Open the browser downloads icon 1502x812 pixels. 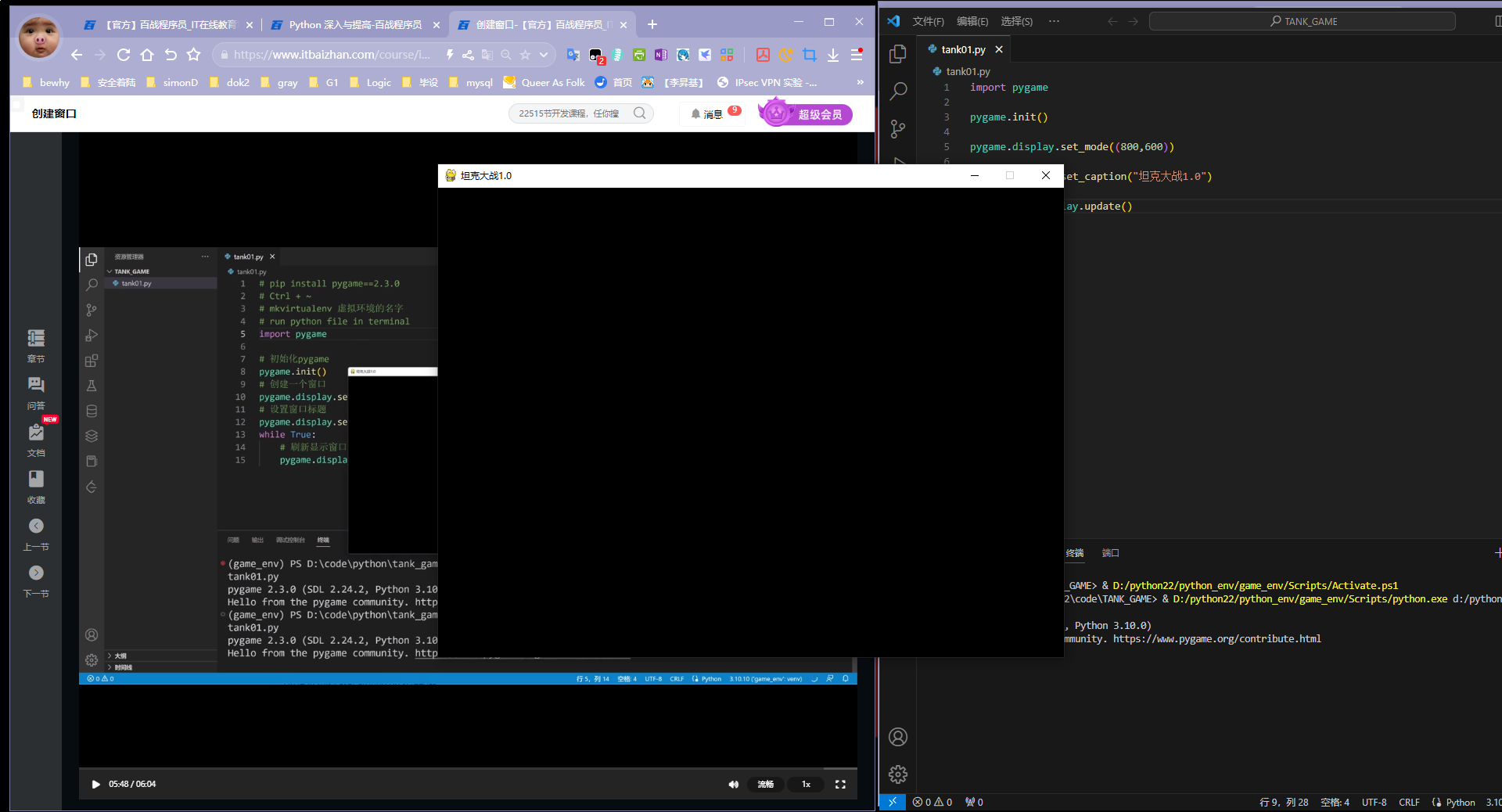[x=833, y=55]
